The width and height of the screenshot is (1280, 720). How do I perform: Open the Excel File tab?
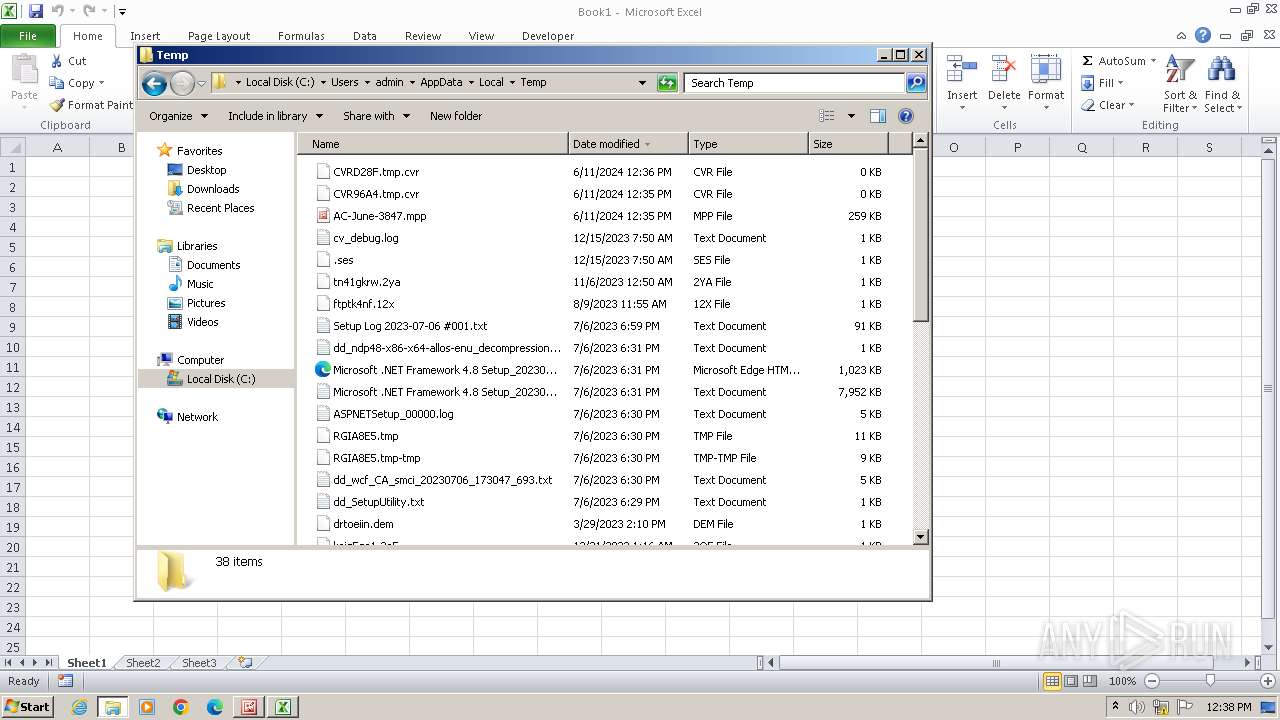(28, 36)
